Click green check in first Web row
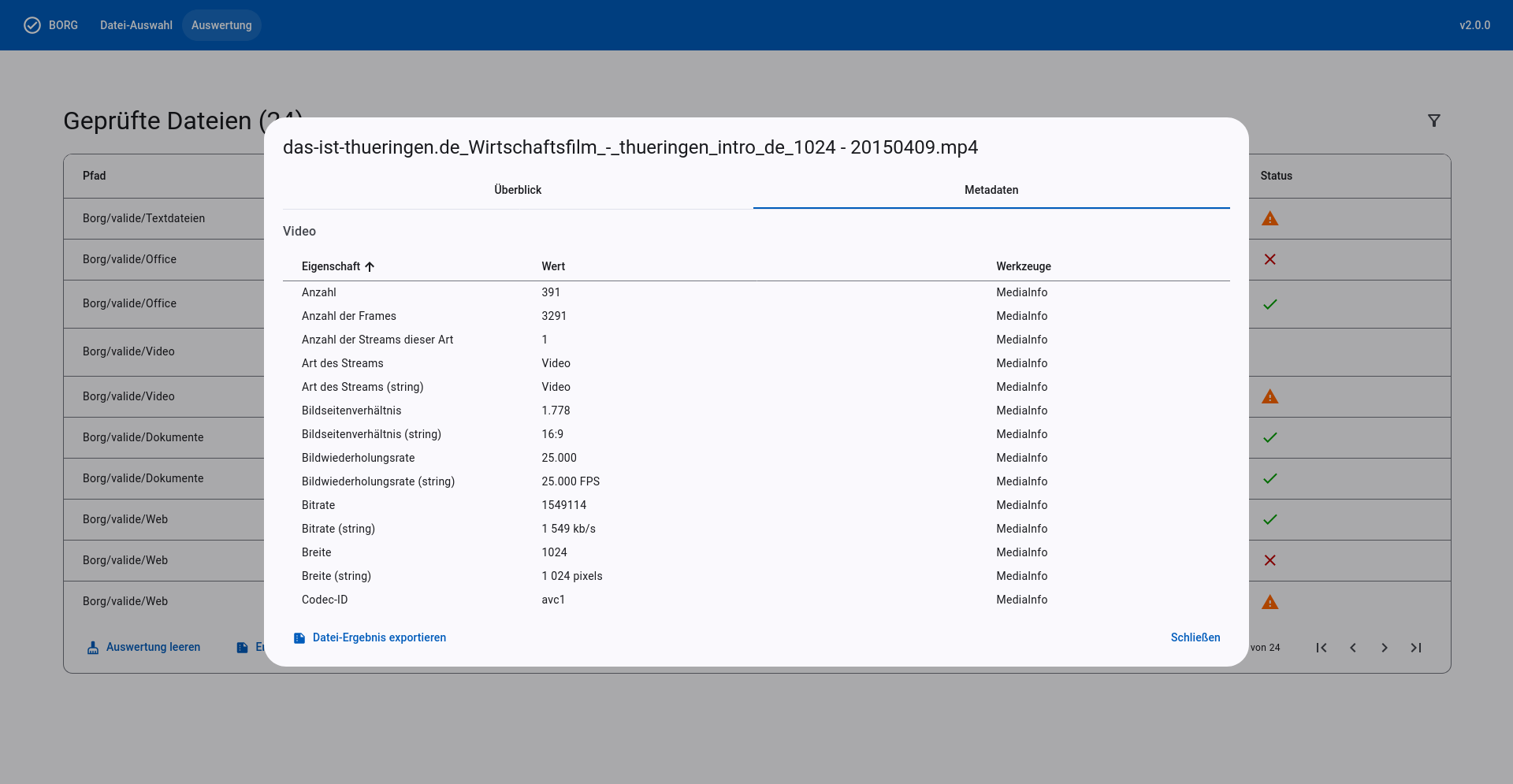Screen dimensions: 1513x784 point(1270,519)
